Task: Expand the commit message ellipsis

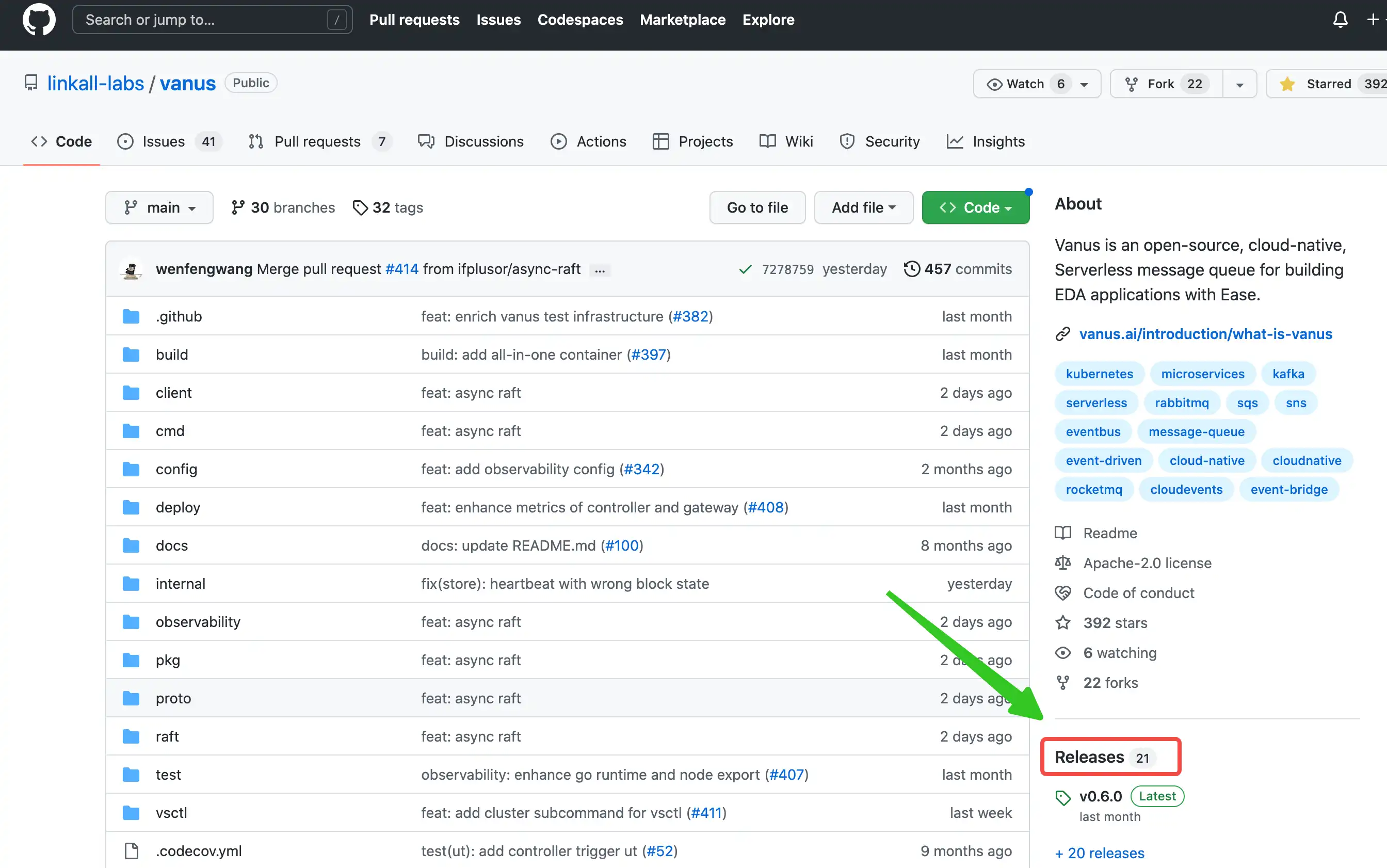Action: 600,270
